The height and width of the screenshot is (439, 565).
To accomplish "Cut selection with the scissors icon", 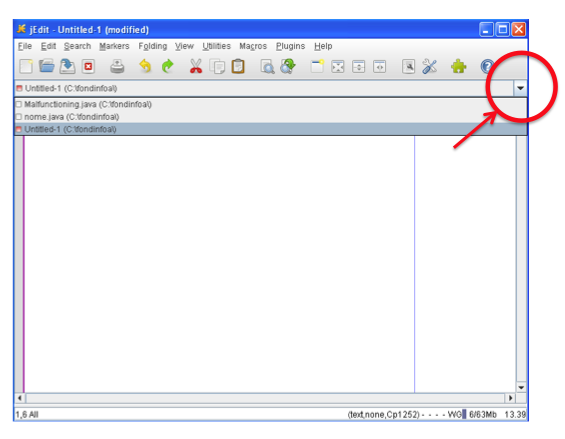I will pyautogui.click(x=196, y=67).
